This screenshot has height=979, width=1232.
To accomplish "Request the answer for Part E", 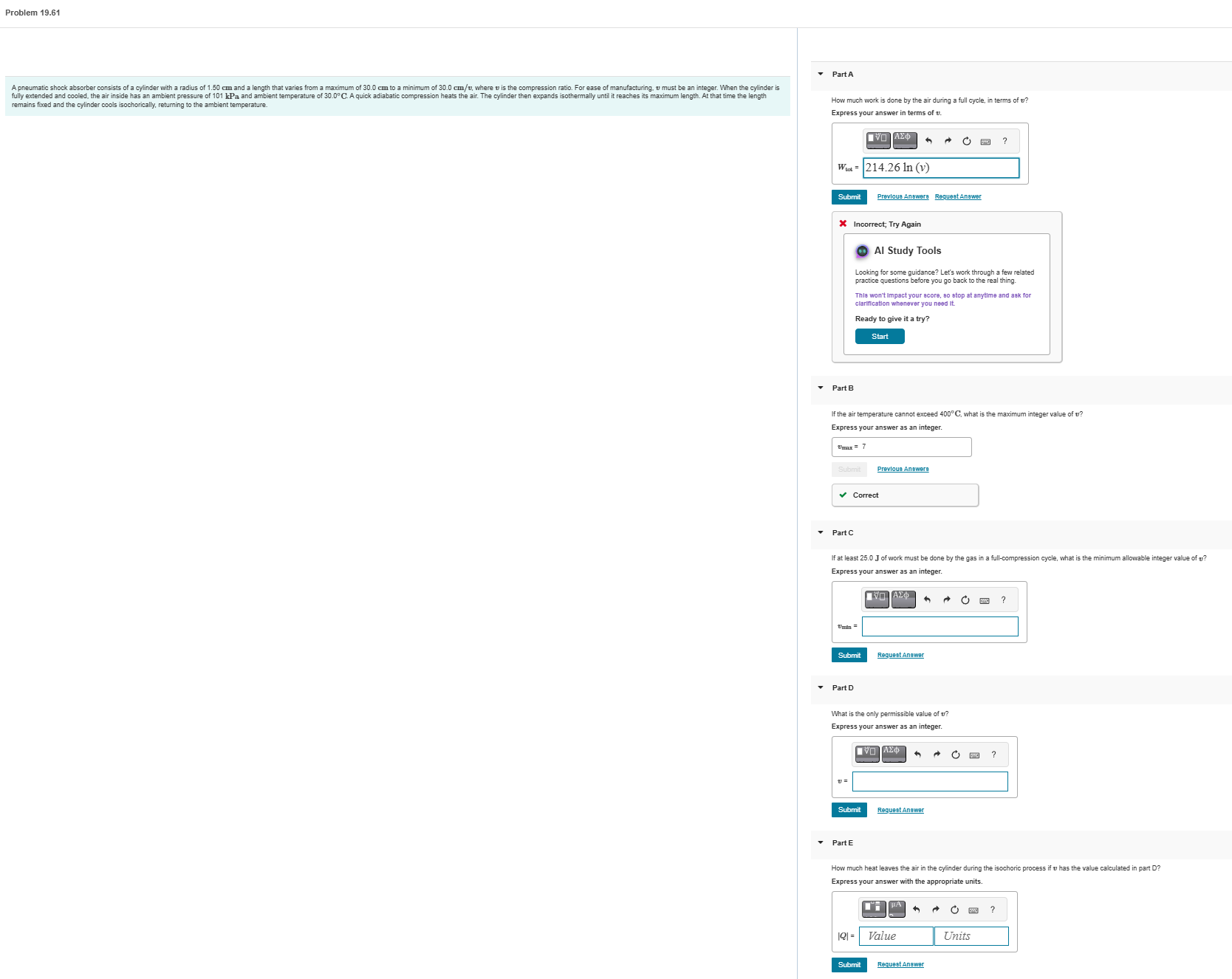I will tap(900, 964).
